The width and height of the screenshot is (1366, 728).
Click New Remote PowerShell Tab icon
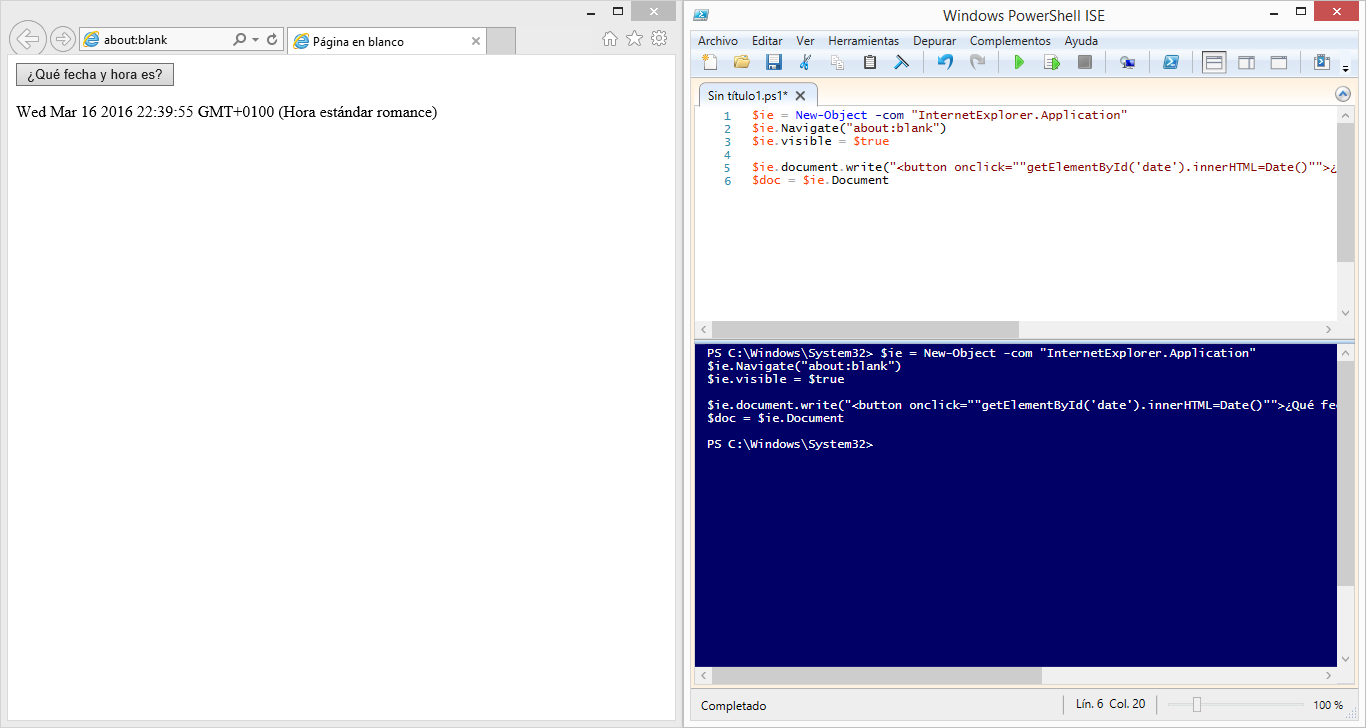[x=1127, y=63]
